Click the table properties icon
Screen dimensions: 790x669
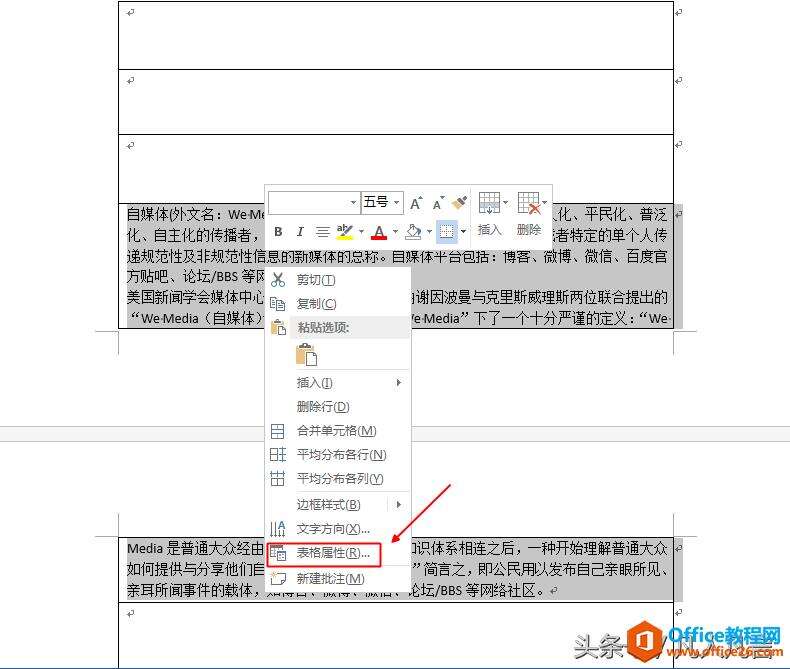click(278, 553)
